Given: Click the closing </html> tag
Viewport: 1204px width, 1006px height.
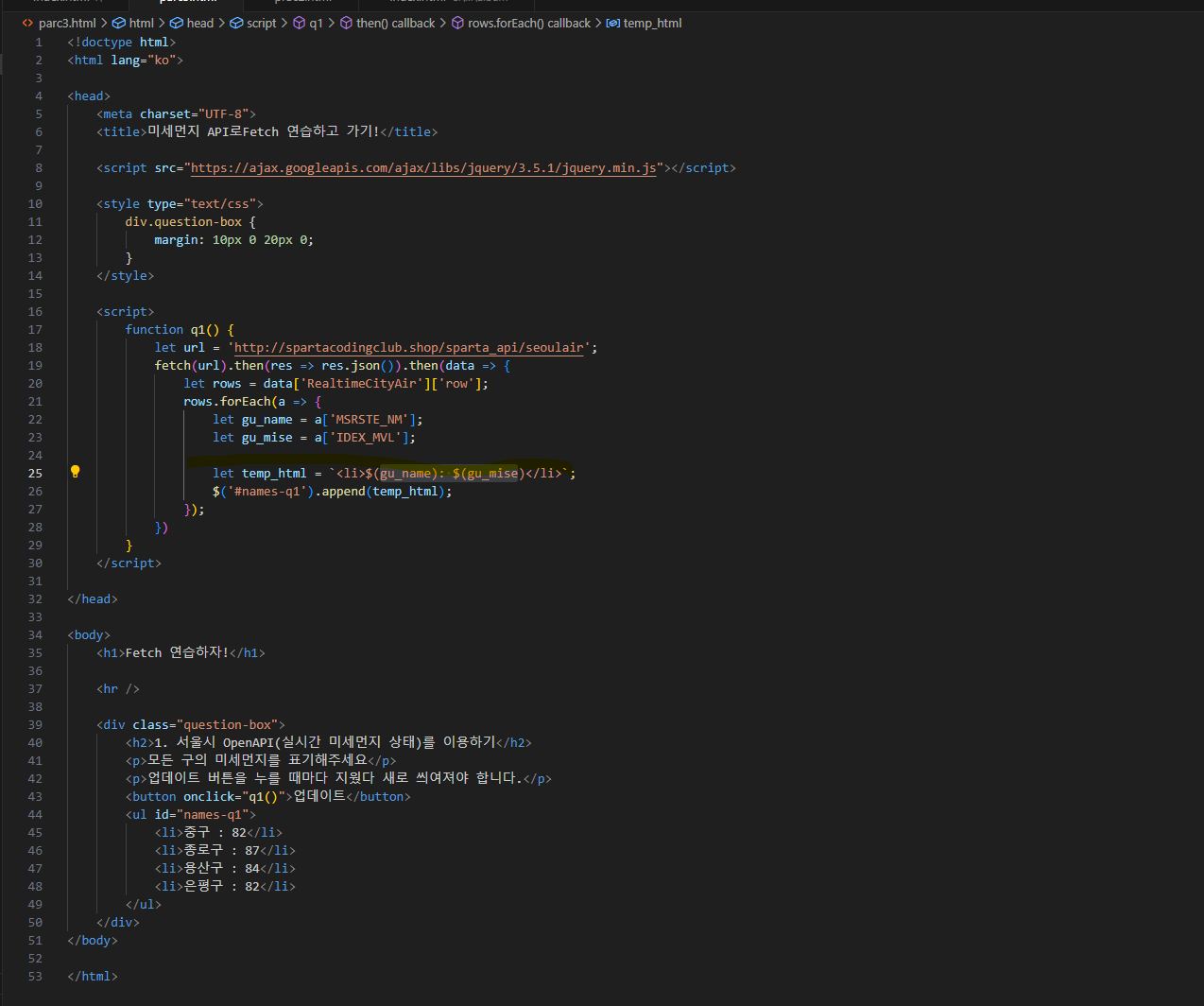Looking at the screenshot, I should [93, 976].
